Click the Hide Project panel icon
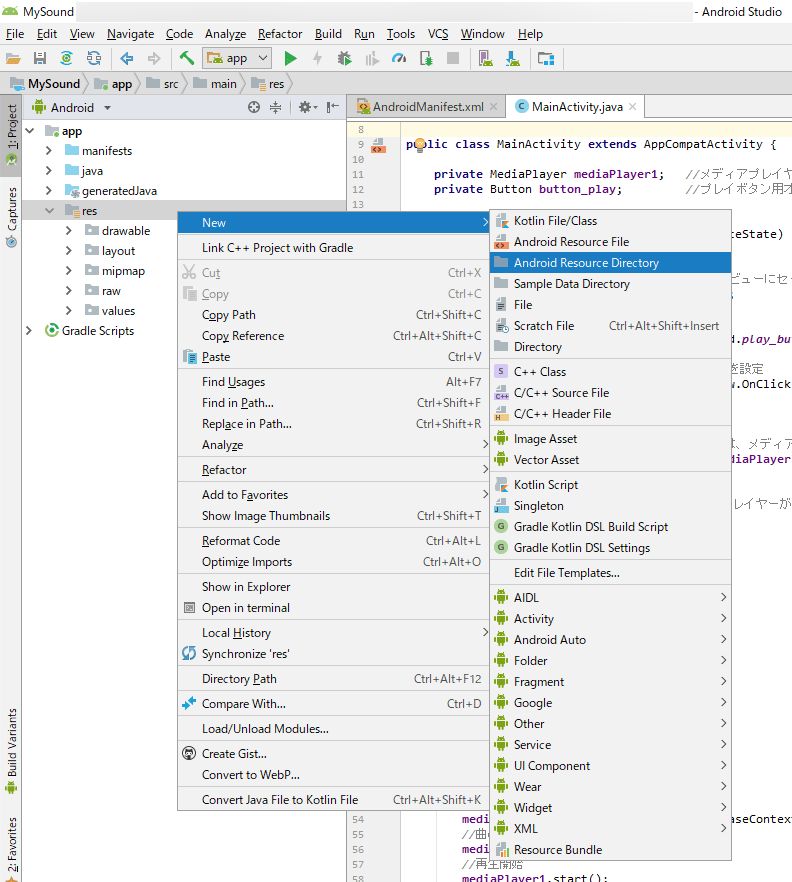 coord(332,107)
